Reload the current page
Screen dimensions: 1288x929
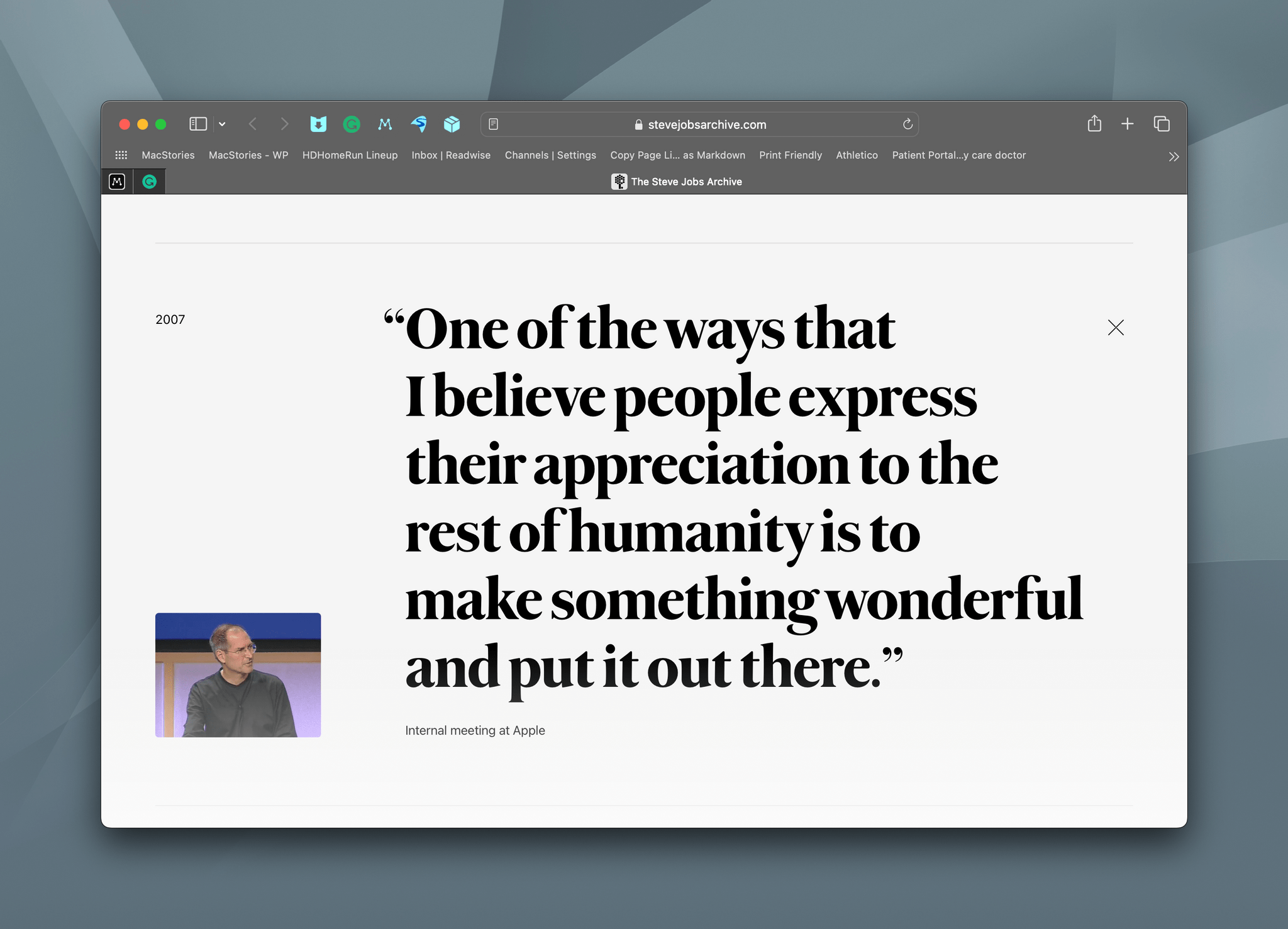(x=908, y=124)
